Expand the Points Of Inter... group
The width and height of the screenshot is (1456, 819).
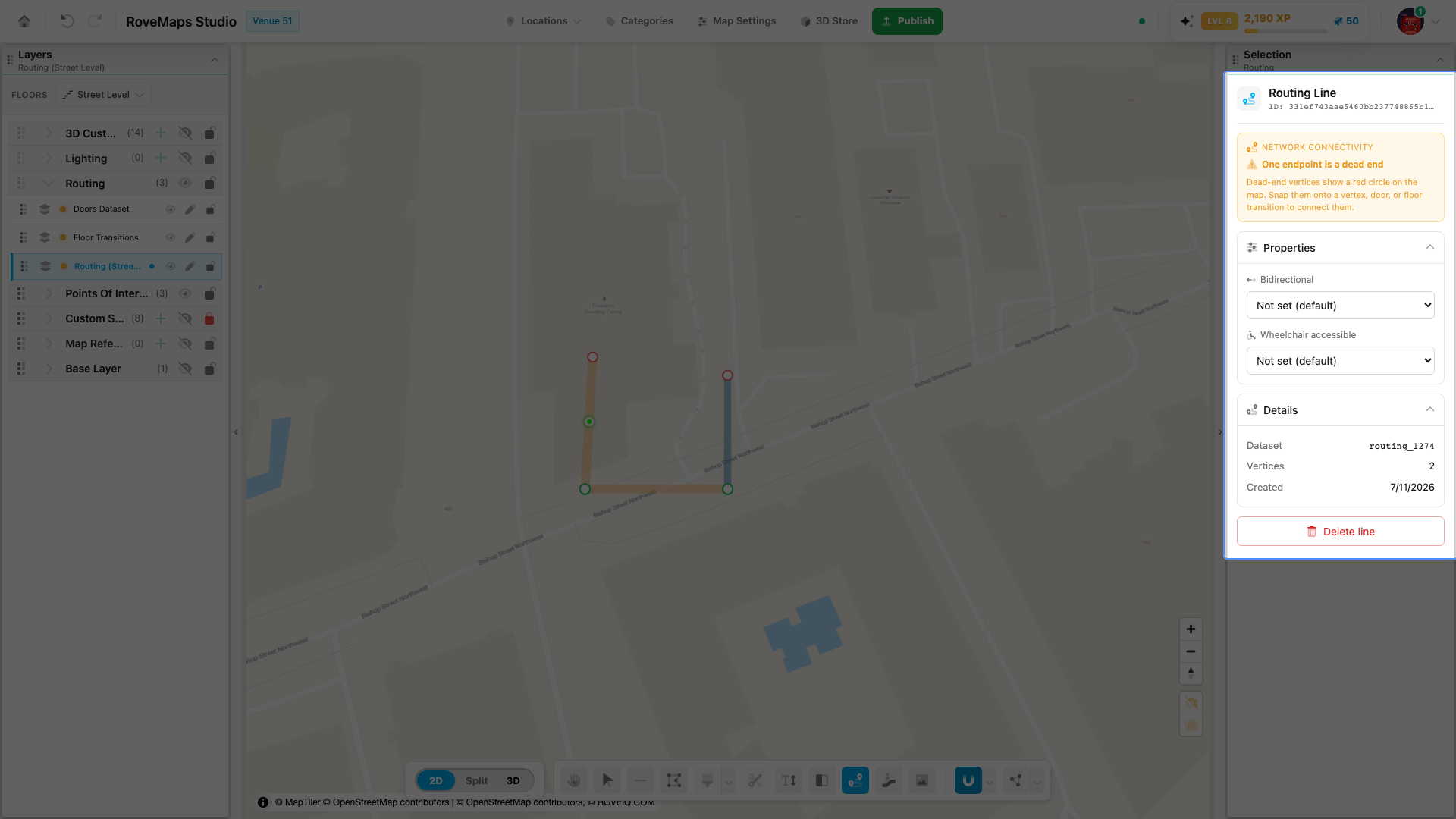49,293
